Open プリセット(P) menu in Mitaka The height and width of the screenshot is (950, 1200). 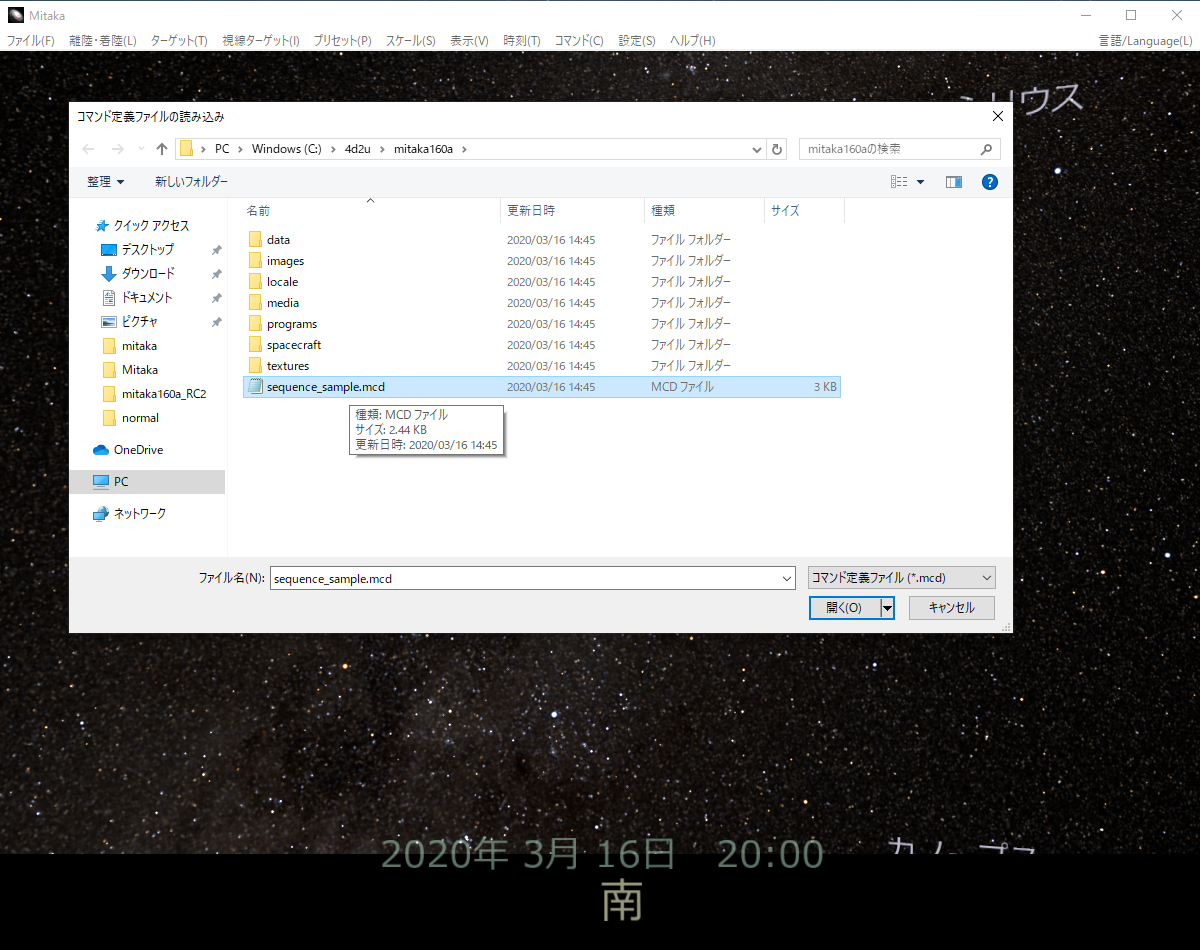click(x=342, y=41)
